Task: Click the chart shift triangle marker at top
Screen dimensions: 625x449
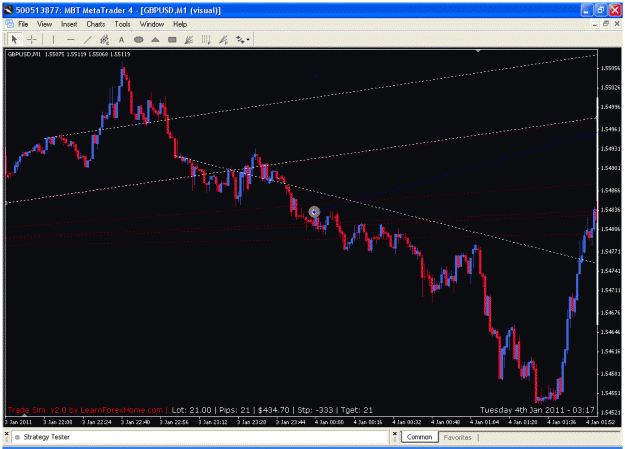Action: point(478,51)
